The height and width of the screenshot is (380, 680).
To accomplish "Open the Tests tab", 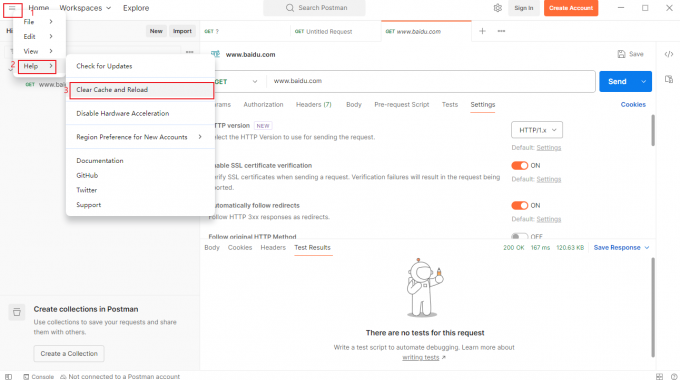I will (450, 105).
